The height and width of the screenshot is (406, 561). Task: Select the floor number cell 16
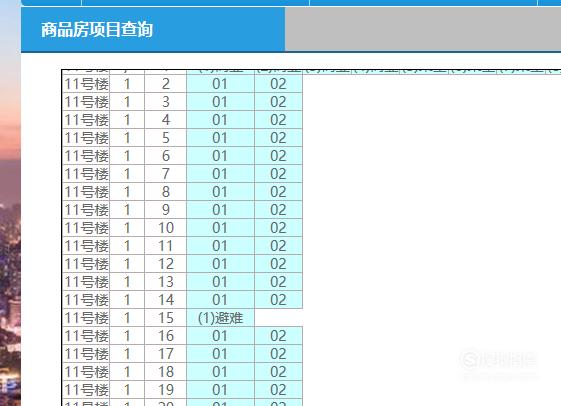[166, 336]
